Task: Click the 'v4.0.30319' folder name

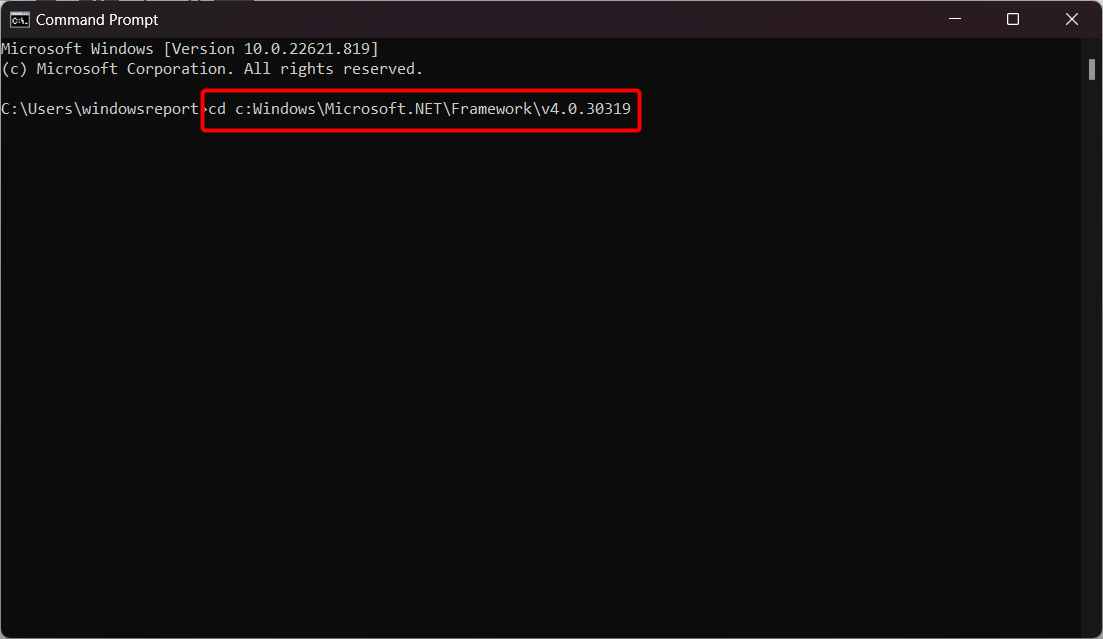Action: click(x=586, y=109)
